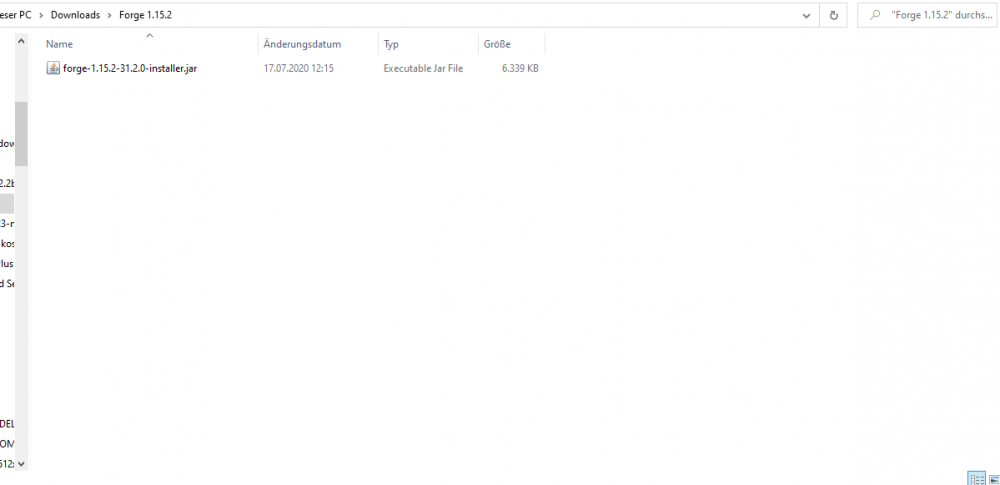Viewport: 1000px width, 485px height.
Task: Sort files by Größe column
Action: [x=498, y=45]
